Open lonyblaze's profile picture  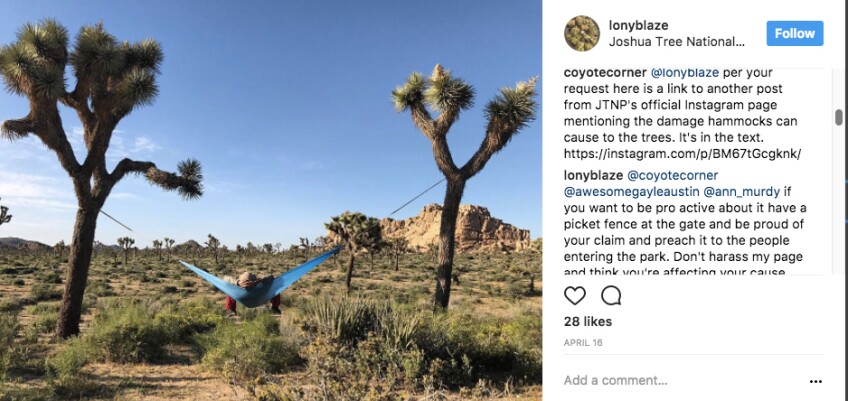582,34
